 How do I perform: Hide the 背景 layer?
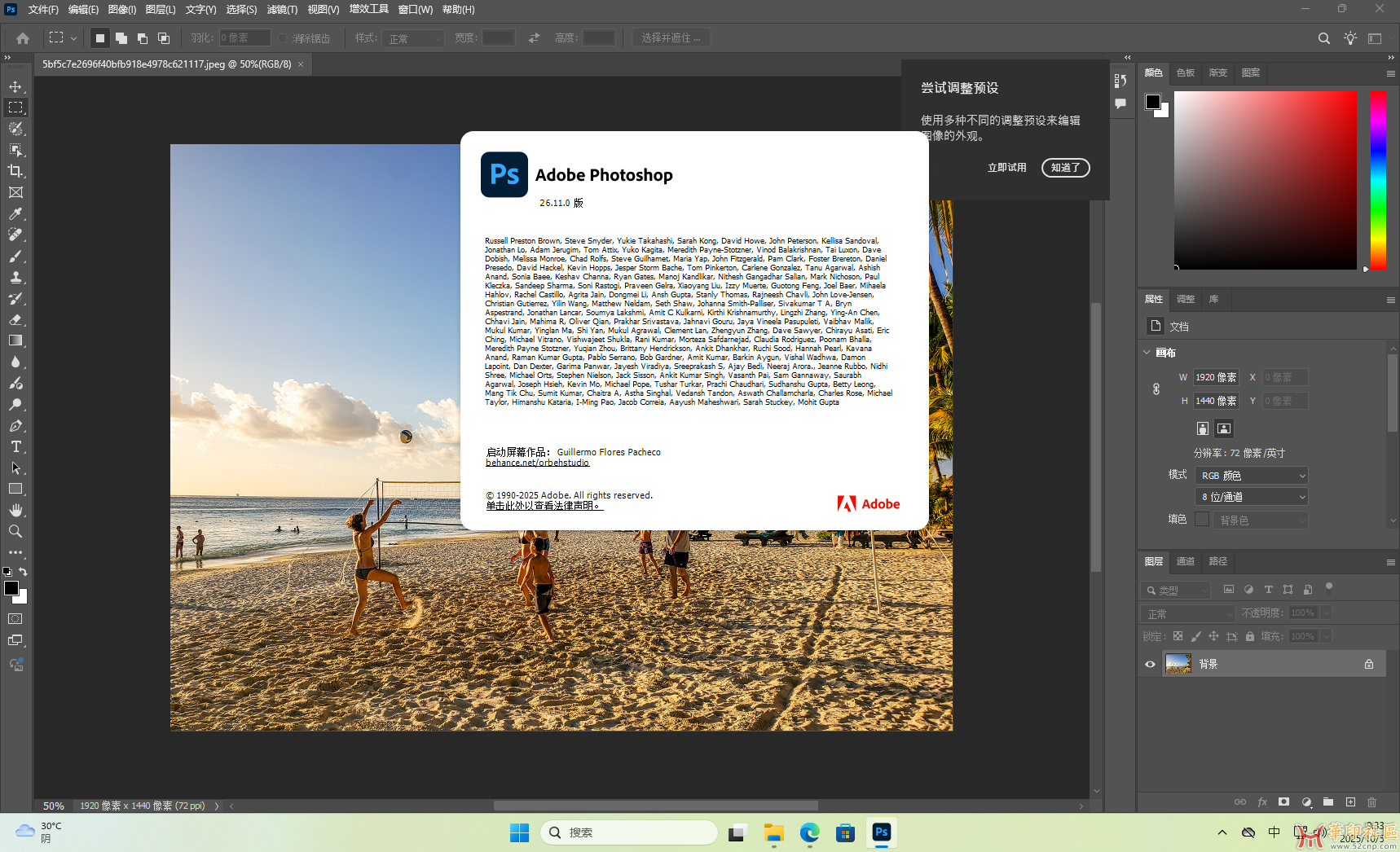1149,664
